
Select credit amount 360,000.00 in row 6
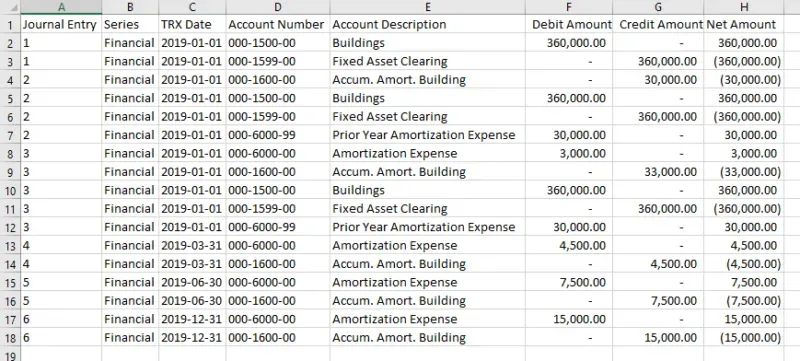[x=658, y=117]
